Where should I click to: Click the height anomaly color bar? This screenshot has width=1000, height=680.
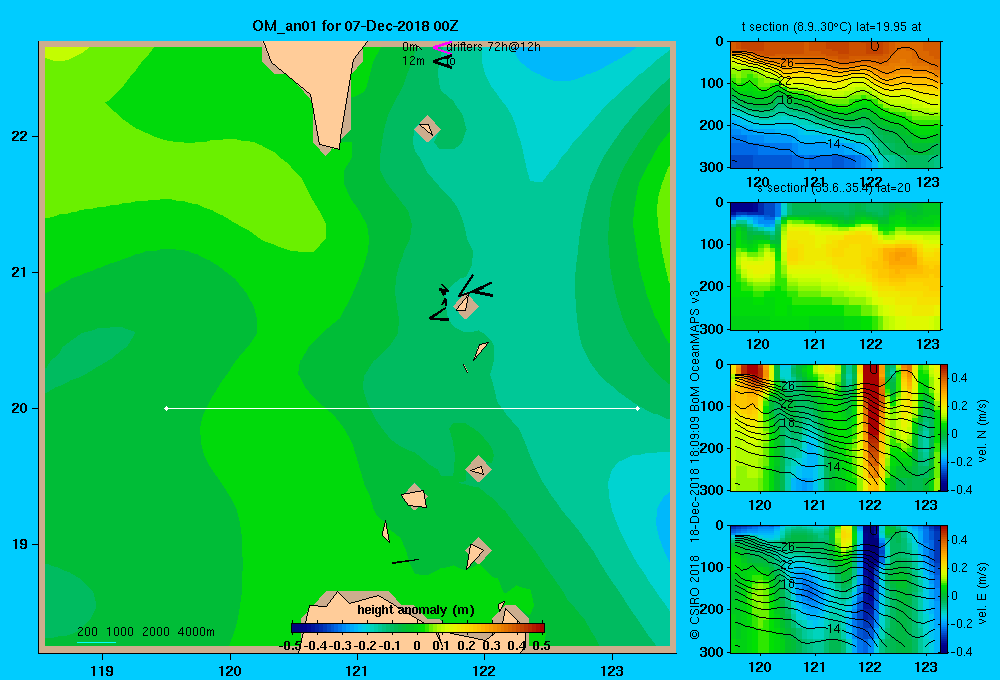coord(418,628)
